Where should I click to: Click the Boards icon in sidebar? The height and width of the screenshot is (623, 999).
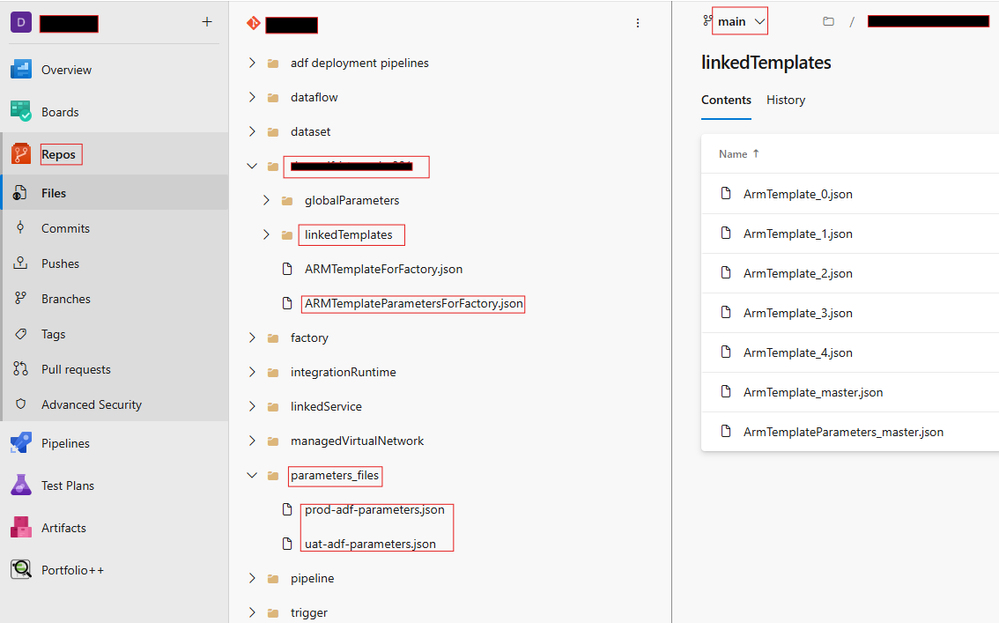(x=21, y=111)
